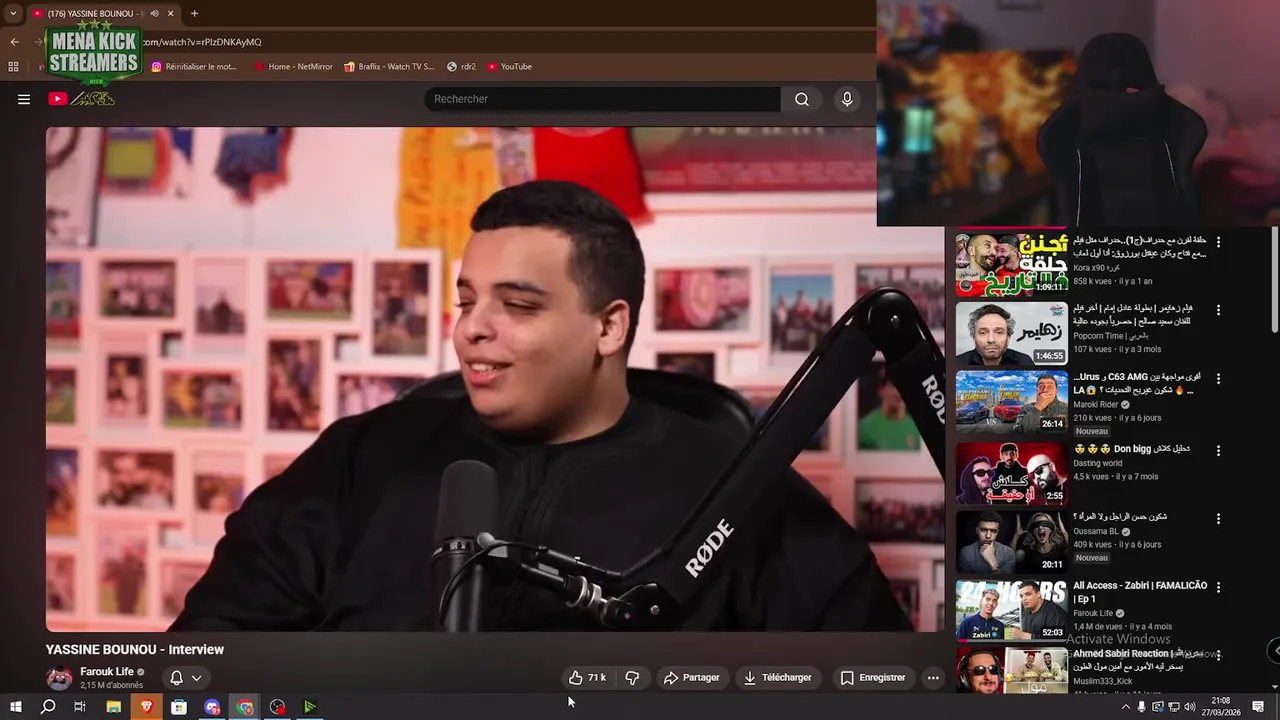Play the Popcorn Time 1:46:55 movie thumbnail
Viewport: 1280px width, 720px height.
coord(1011,334)
